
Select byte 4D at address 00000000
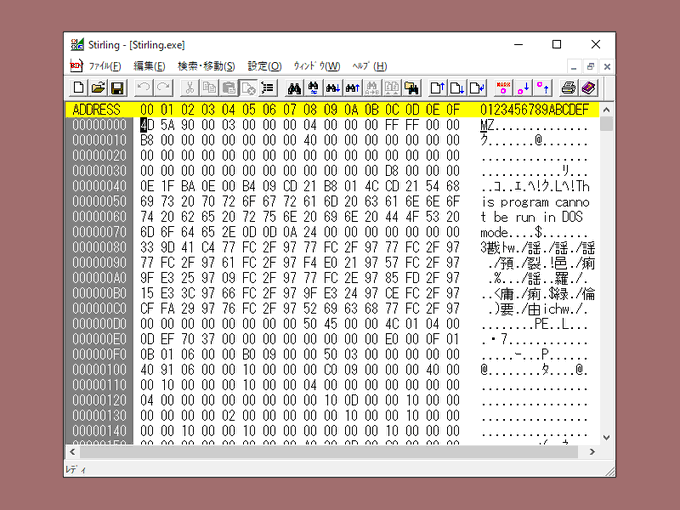147,125
